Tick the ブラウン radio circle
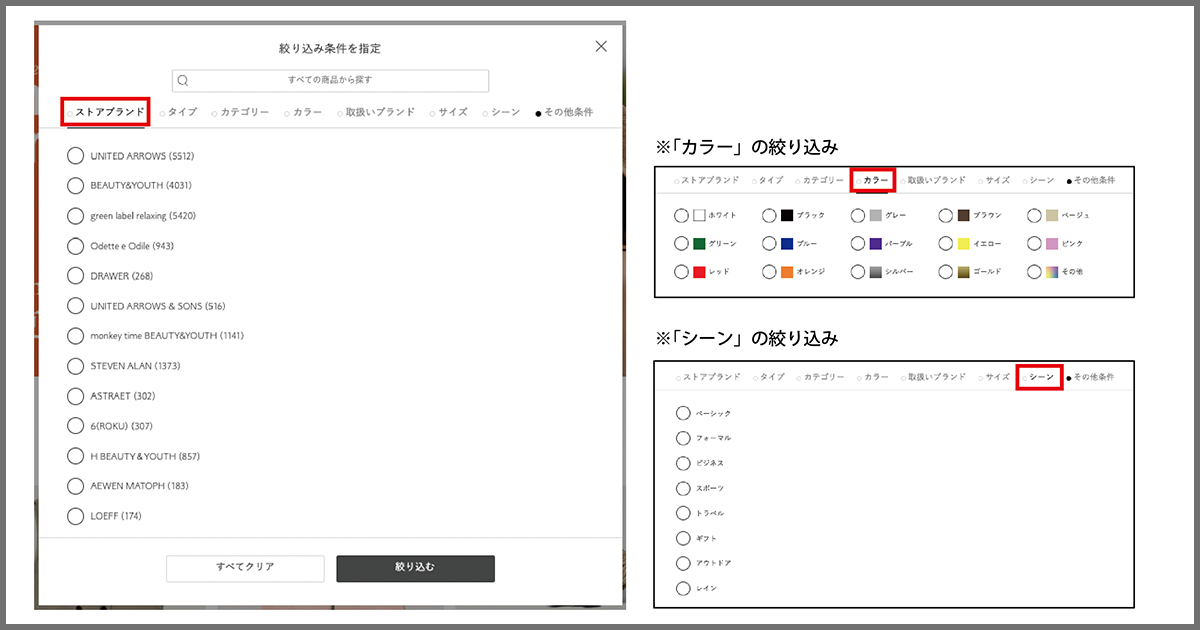 (946, 215)
